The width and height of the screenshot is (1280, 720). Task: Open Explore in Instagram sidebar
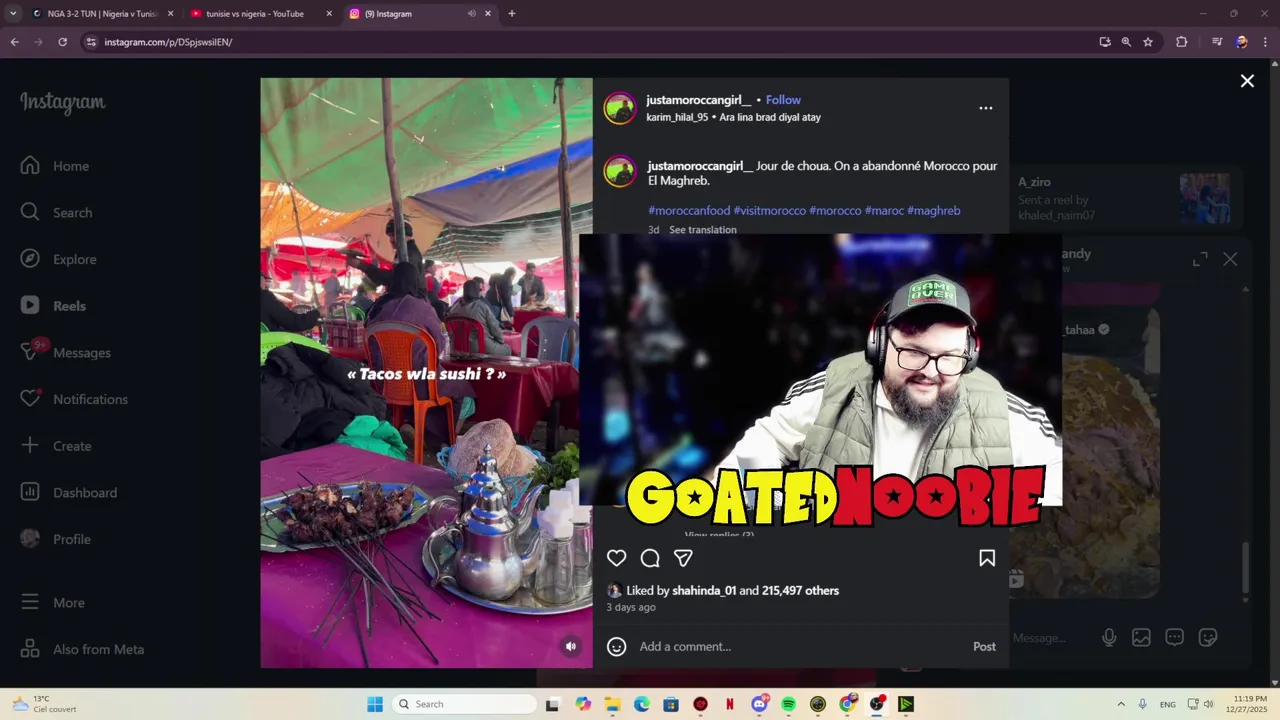pos(60,259)
